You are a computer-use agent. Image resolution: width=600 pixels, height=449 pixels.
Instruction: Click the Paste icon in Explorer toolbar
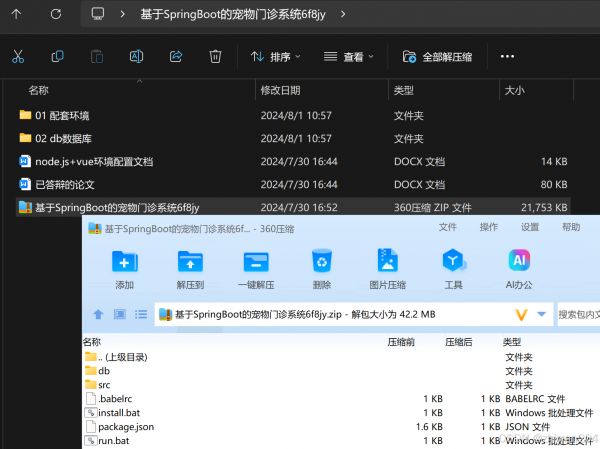[x=97, y=57]
